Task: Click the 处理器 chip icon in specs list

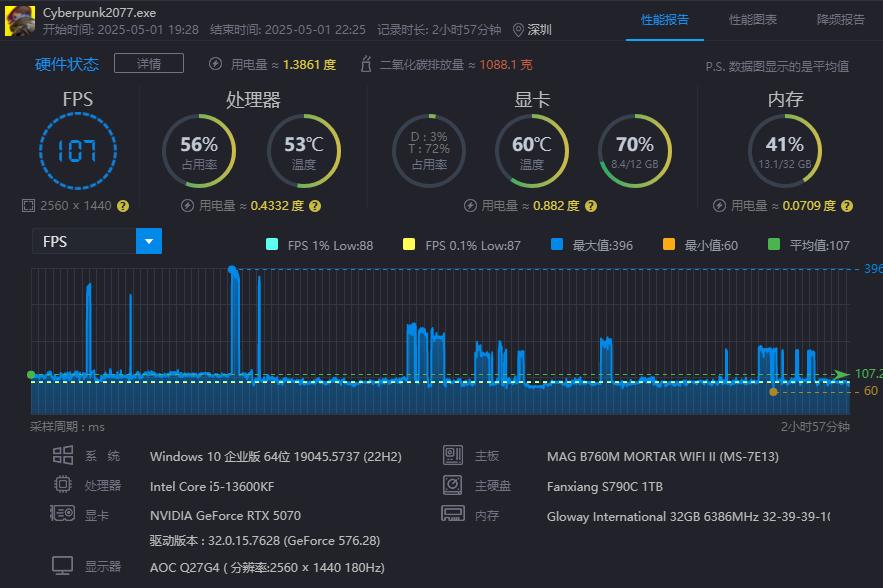Action: (x=63, y=484)
